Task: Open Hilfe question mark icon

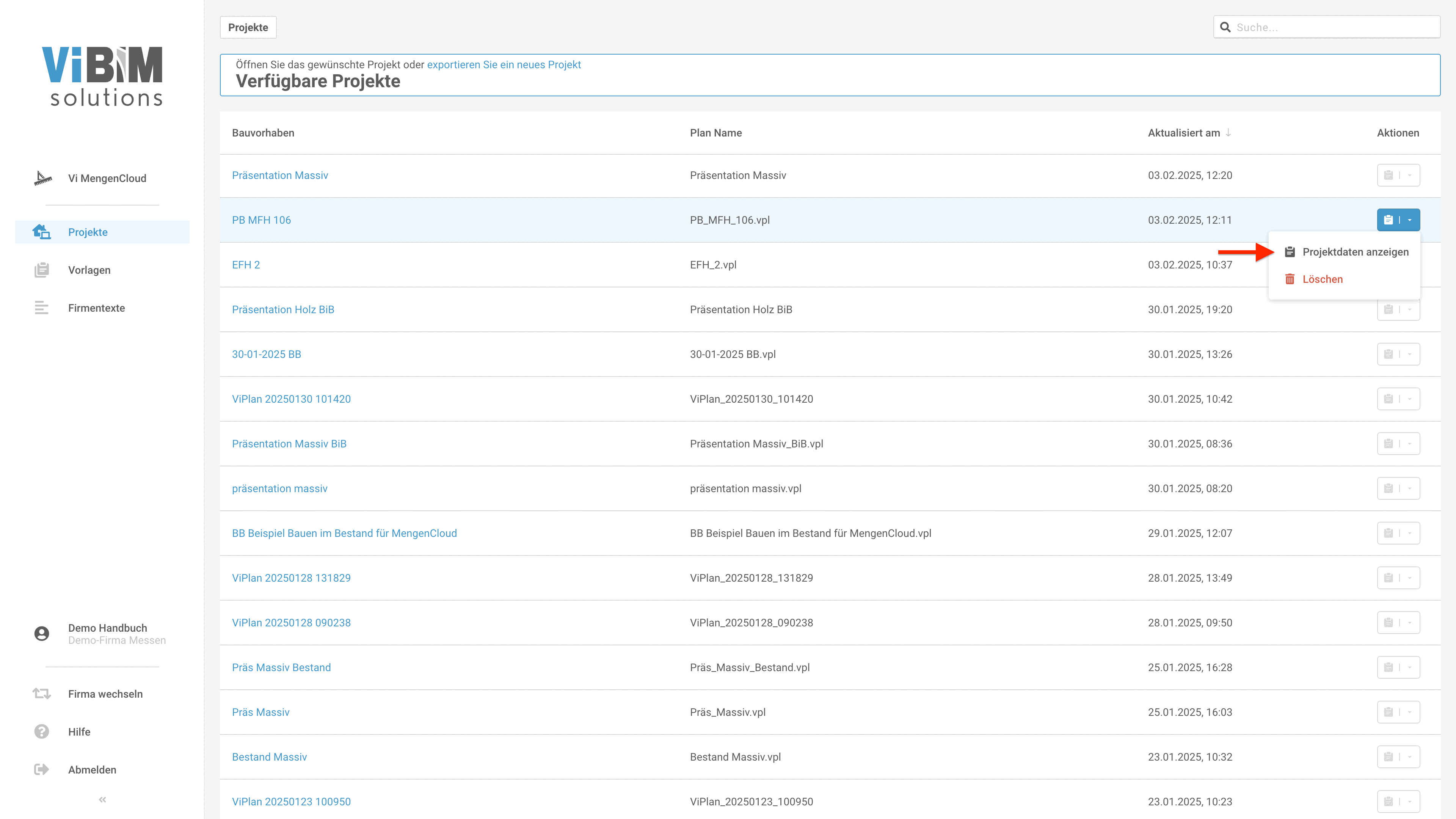Action: coord(41,731)
